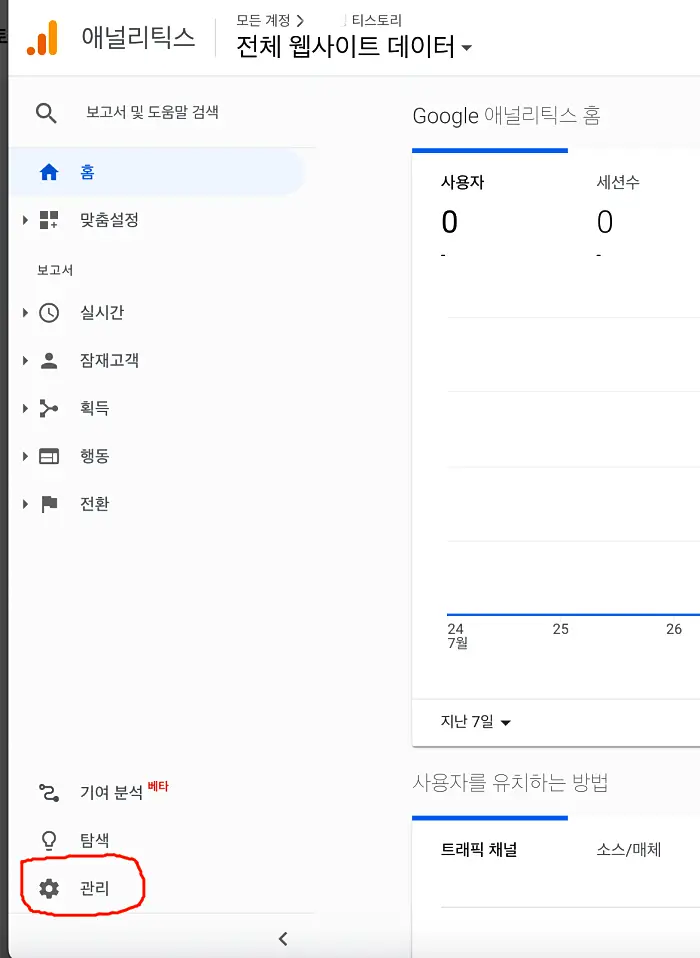Image resolution: width=700 pixels, height=958 pixels.
Task: Open the 지난 7일 date range dropdown
Action: [476, 722]
